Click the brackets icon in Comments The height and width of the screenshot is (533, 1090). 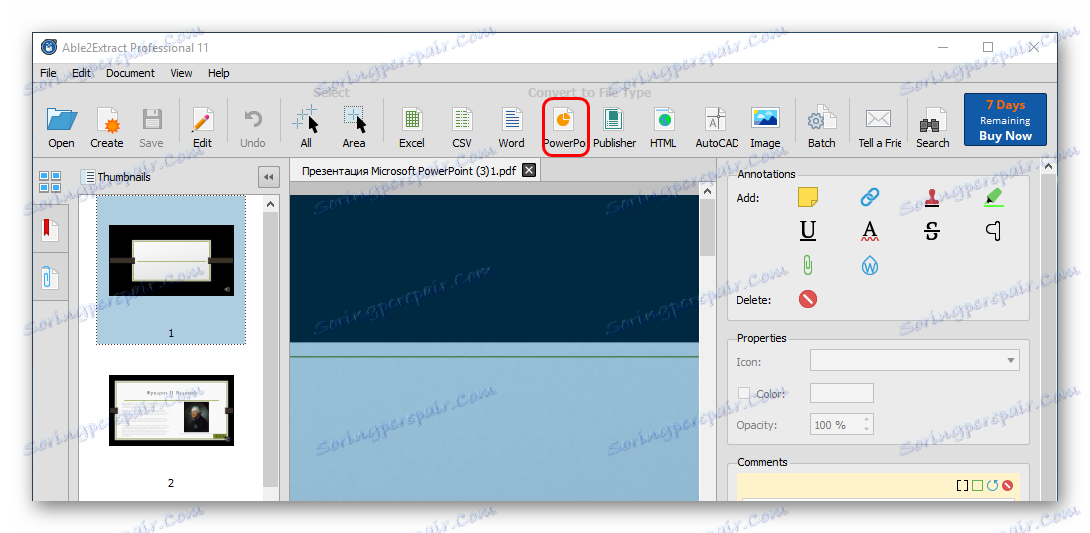click(x=963, y=485)
